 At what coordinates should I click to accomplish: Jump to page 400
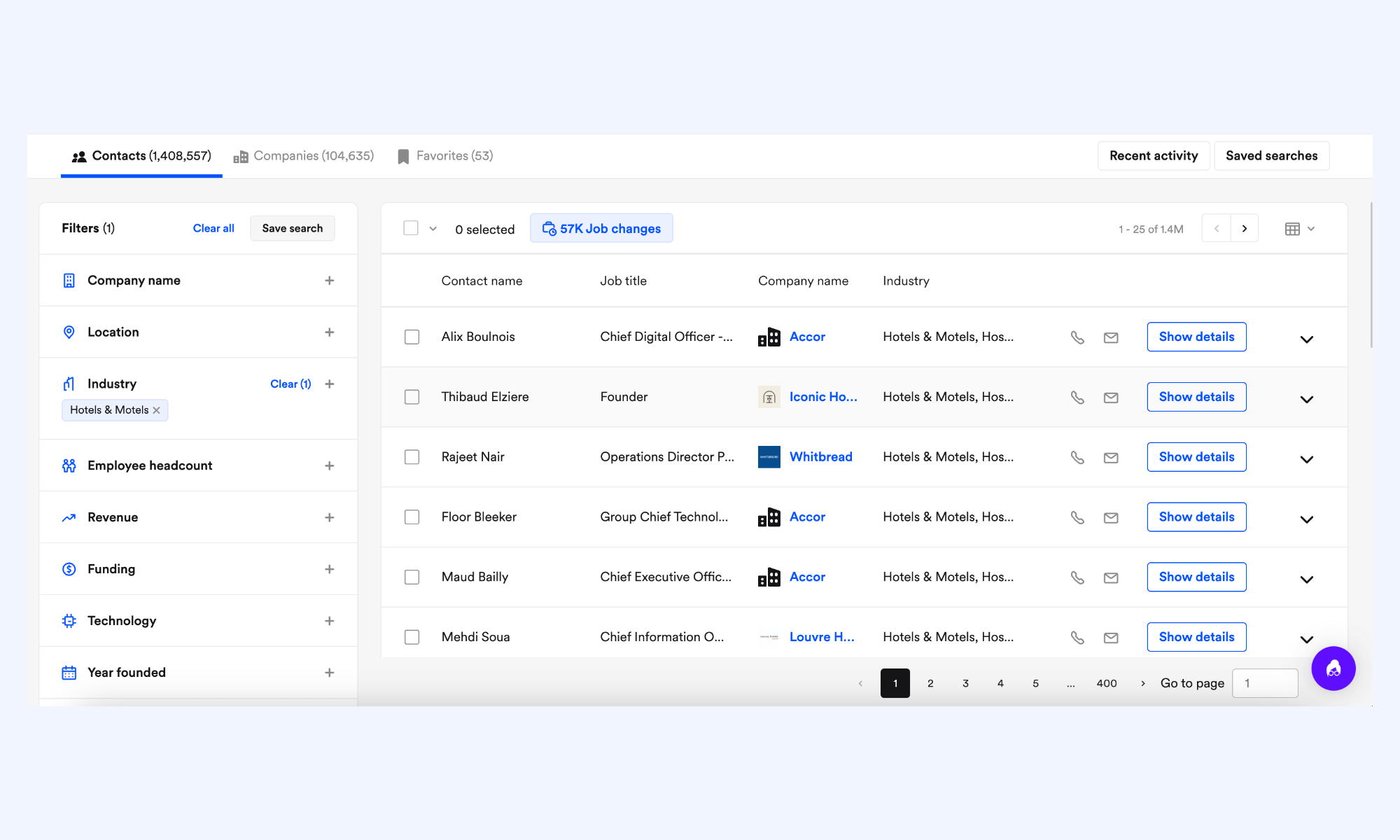[1107, 683]
